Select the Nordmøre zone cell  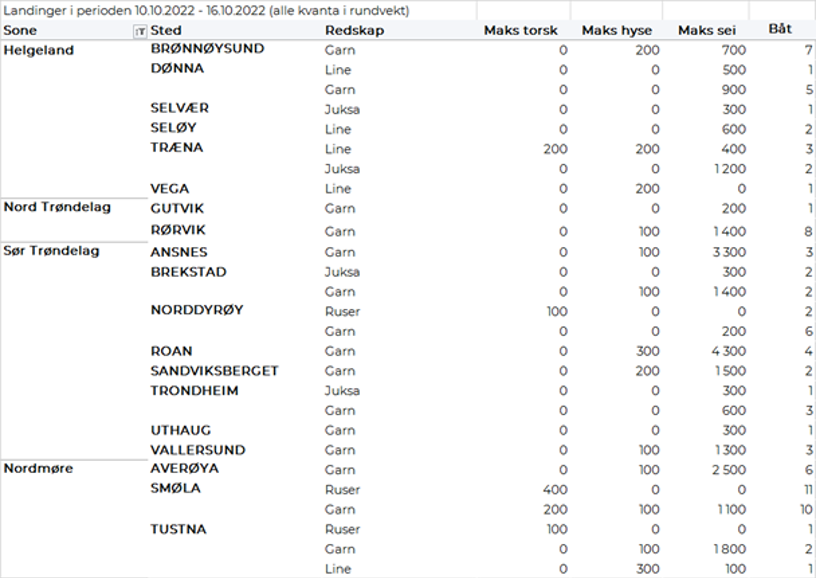(x=39, y=468)
